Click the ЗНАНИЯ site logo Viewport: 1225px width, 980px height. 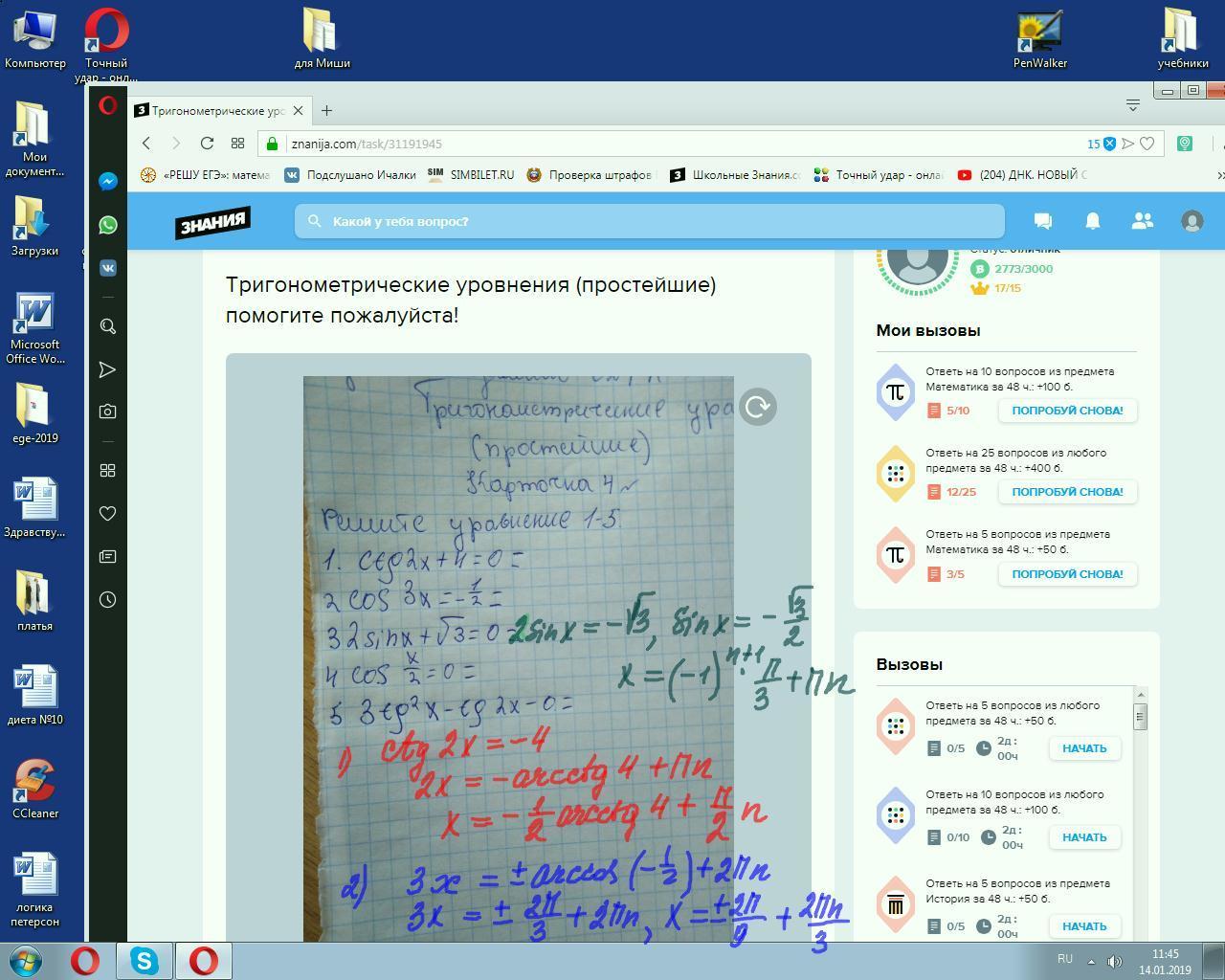(212, 222)
